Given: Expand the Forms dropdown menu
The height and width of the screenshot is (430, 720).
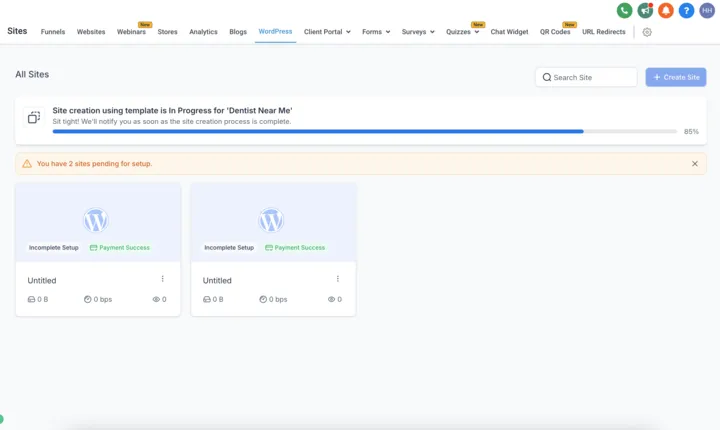Looking at the screenshot, I should pyautogui.click(x=376, y=32).
